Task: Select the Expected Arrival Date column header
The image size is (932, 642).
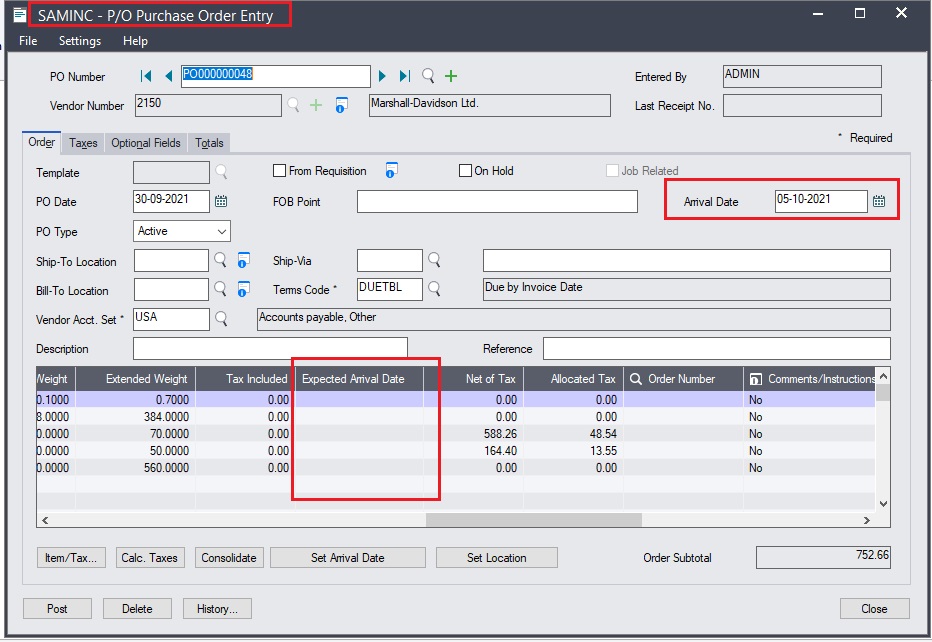Action: tap(359, 379)
